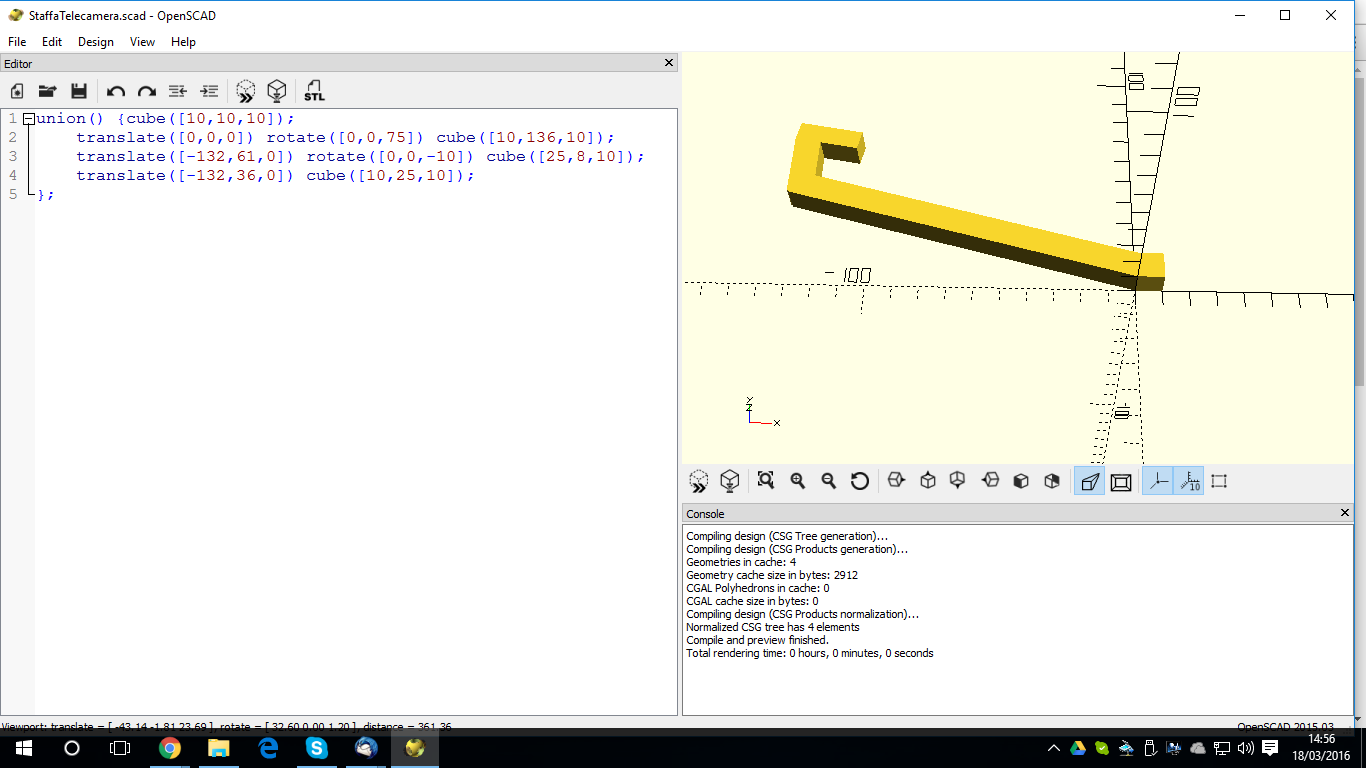Click the Zoom Out magnifier icon
The width and height of the screenshot is (1366, 768).
pyautogui.click(x=828, y=481)
